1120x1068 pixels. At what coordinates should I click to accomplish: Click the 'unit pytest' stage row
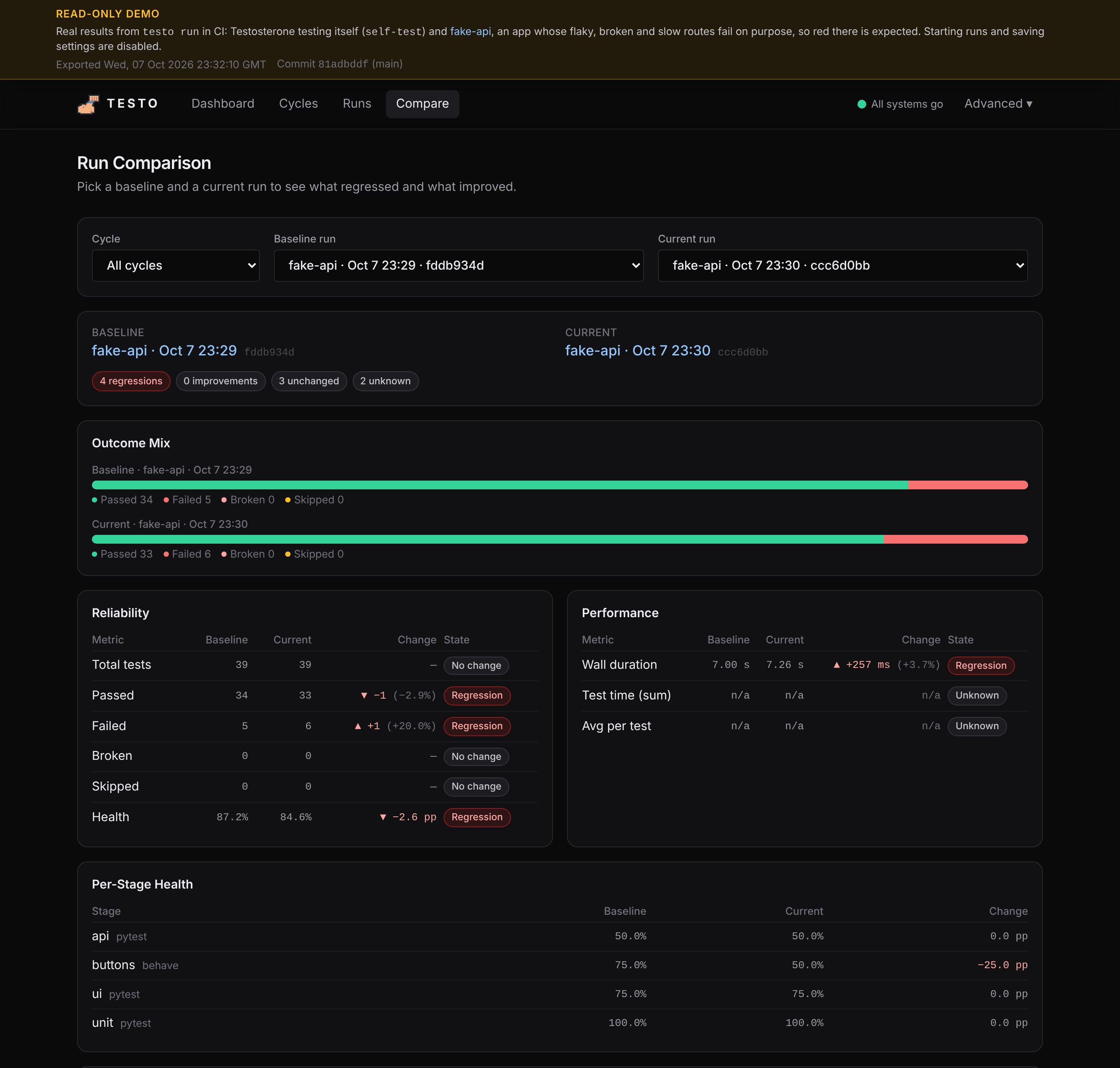click(560, 1023)
